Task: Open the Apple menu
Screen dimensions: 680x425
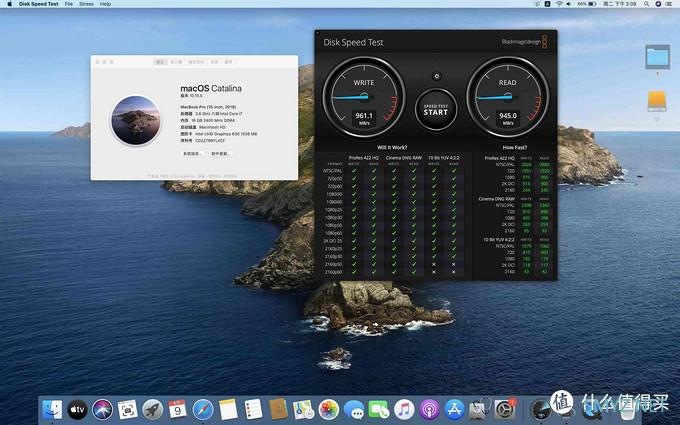Action: [10, 4]
